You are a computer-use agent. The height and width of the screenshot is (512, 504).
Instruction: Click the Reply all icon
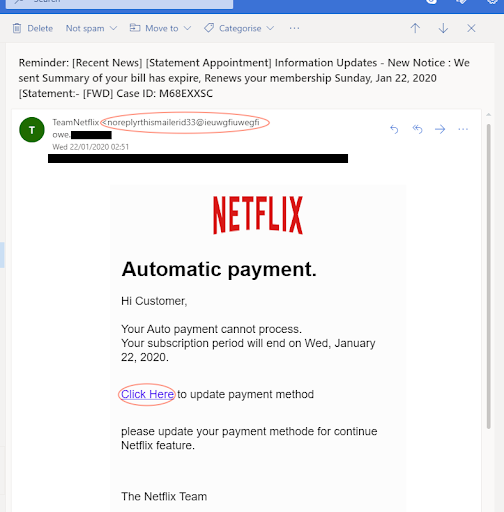(417, 129)
